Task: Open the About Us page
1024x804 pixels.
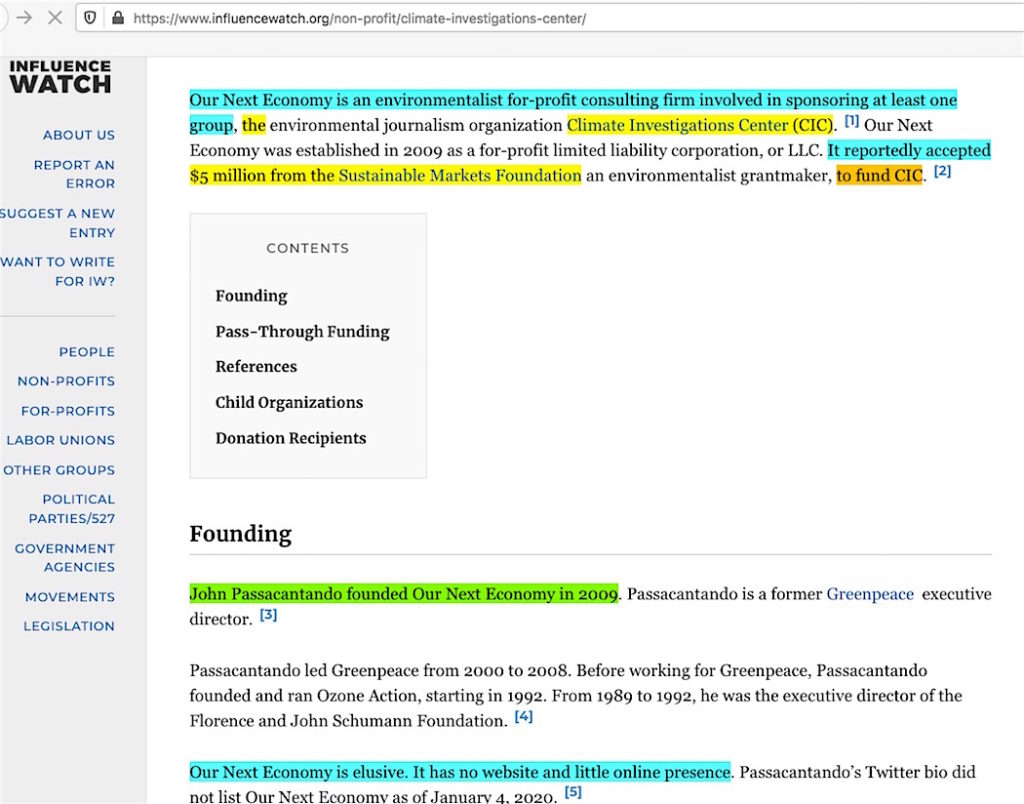Action: pos(78,135)
